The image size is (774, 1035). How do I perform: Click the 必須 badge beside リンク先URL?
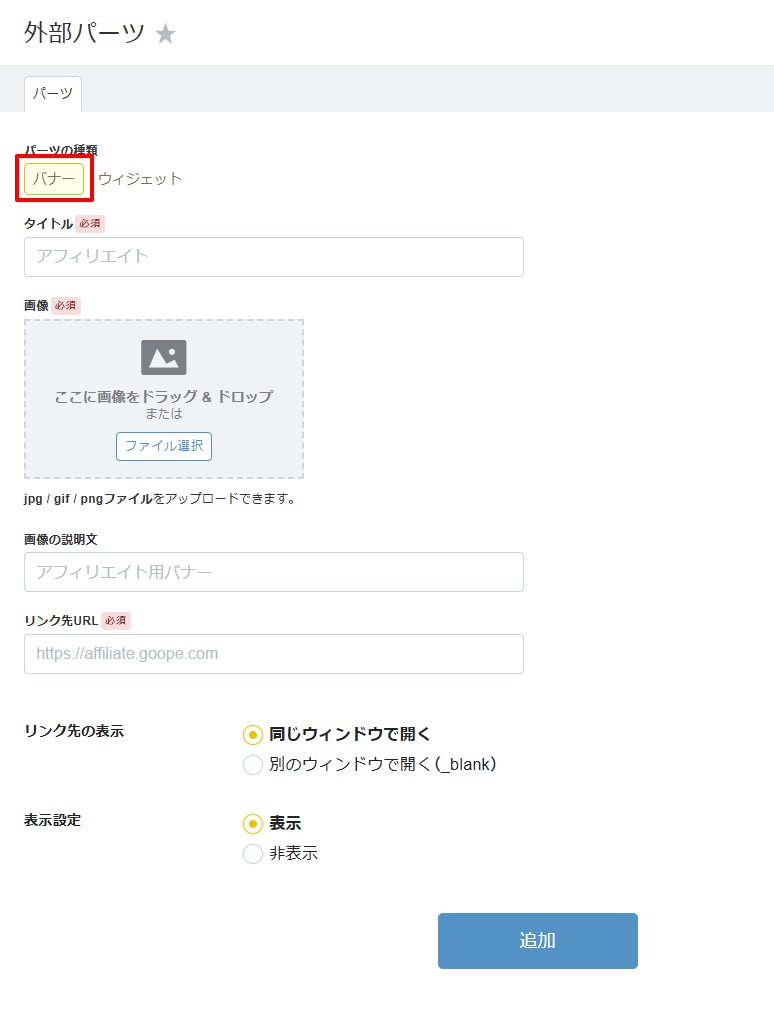[x=116, y=621]
